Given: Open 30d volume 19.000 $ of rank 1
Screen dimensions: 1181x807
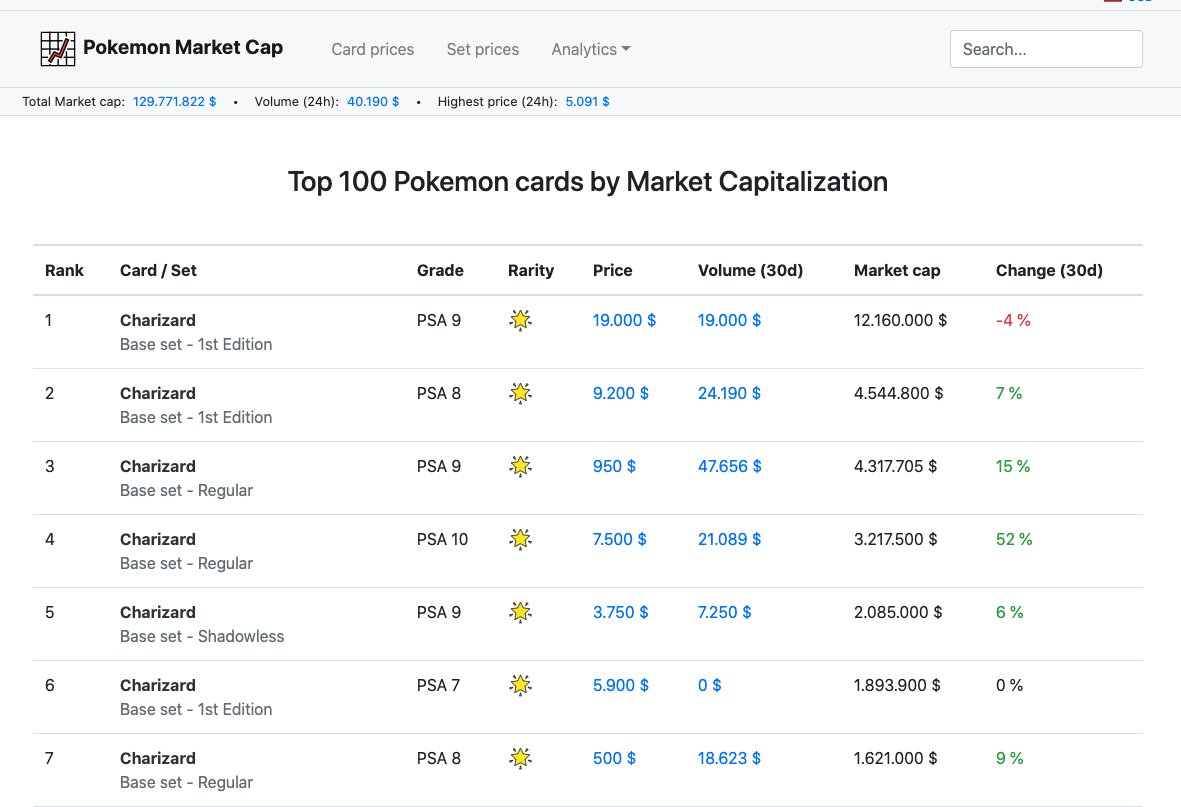Looking at the screenshot, I should [729, 320].
